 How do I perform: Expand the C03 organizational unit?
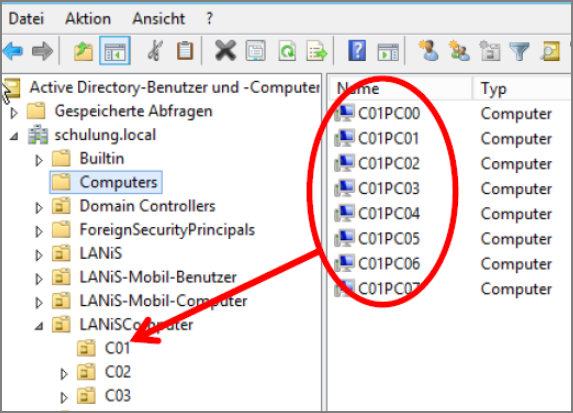pyautogui.click(x=64, y=397)
